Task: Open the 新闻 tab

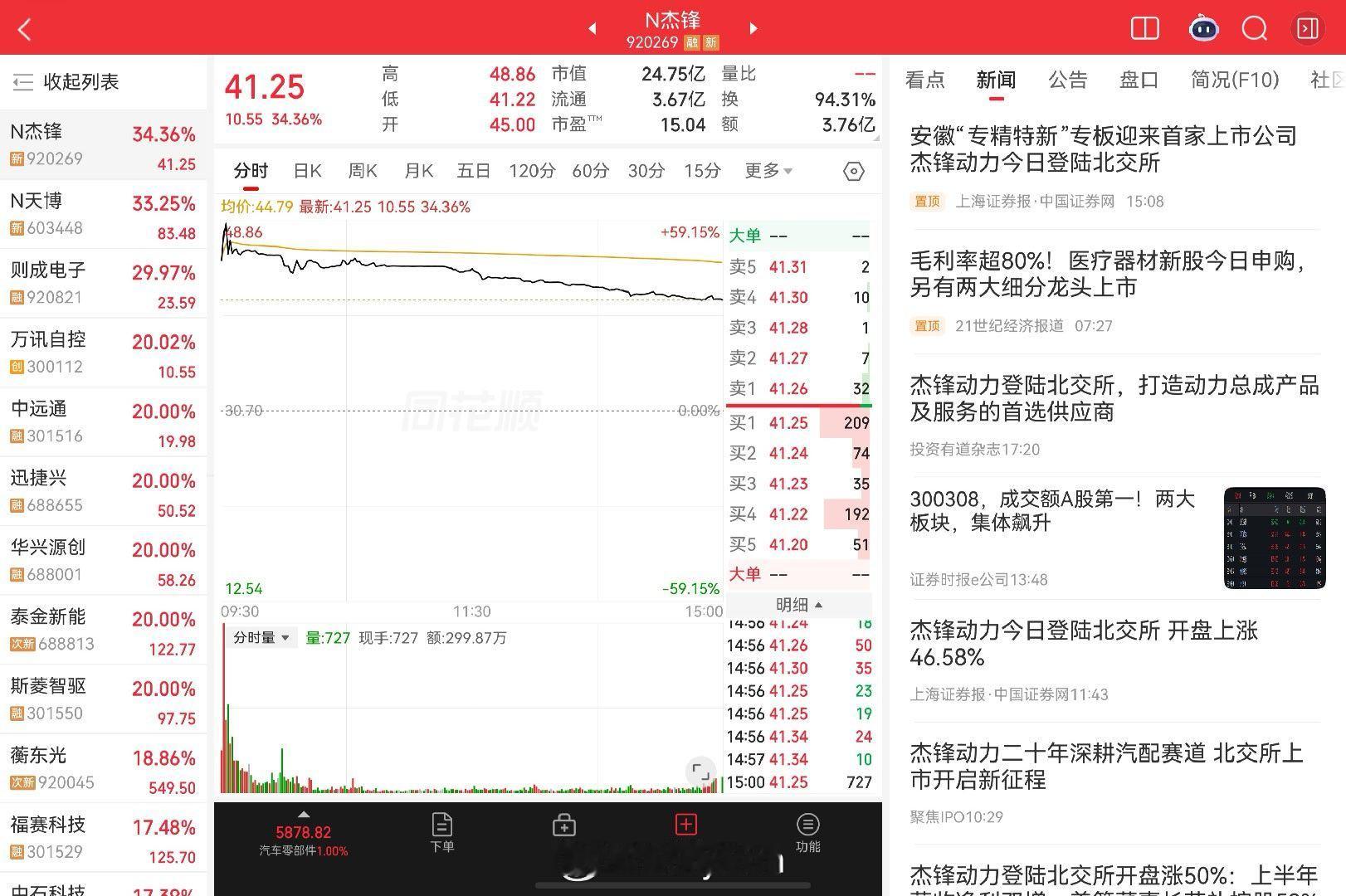Action: pos(996,80)
